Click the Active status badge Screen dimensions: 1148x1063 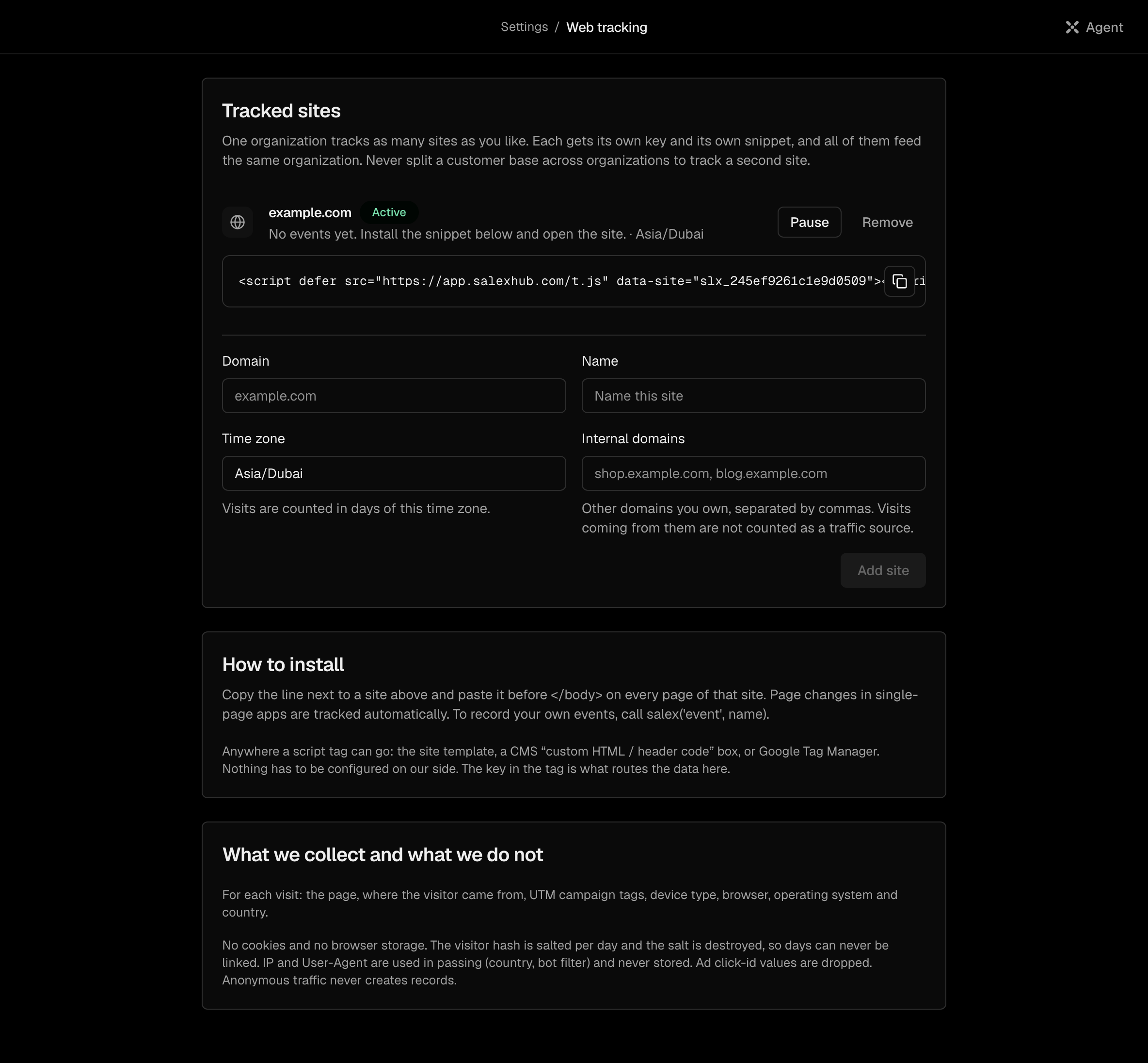[x=389, y=212]
